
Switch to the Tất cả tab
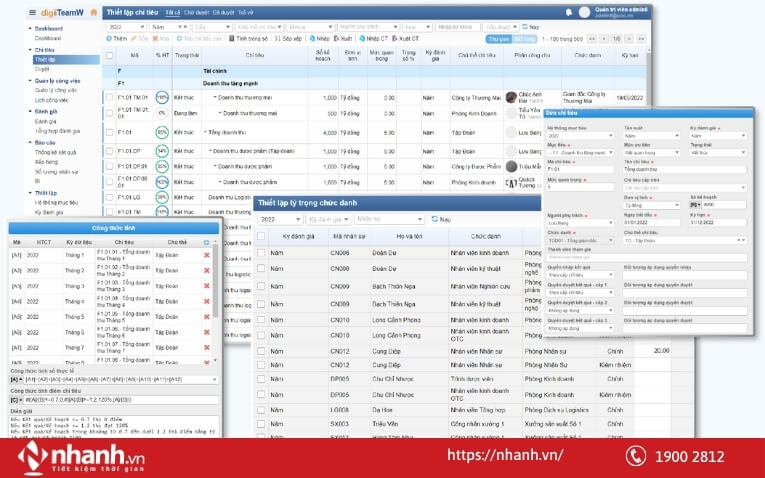pyautogui.click(x=172, y=13)
